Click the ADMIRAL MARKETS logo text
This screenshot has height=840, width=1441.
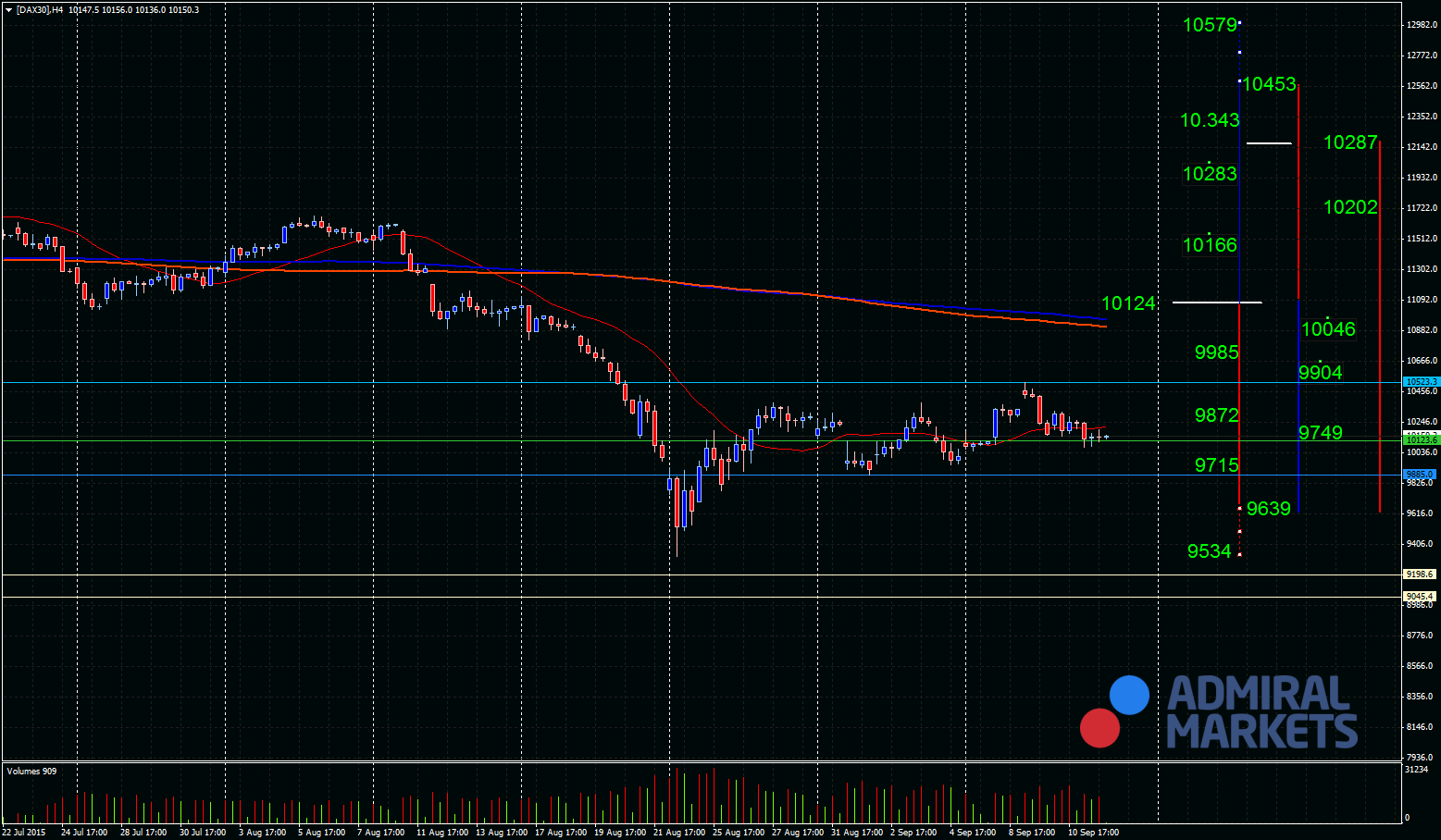[1261, 711]
